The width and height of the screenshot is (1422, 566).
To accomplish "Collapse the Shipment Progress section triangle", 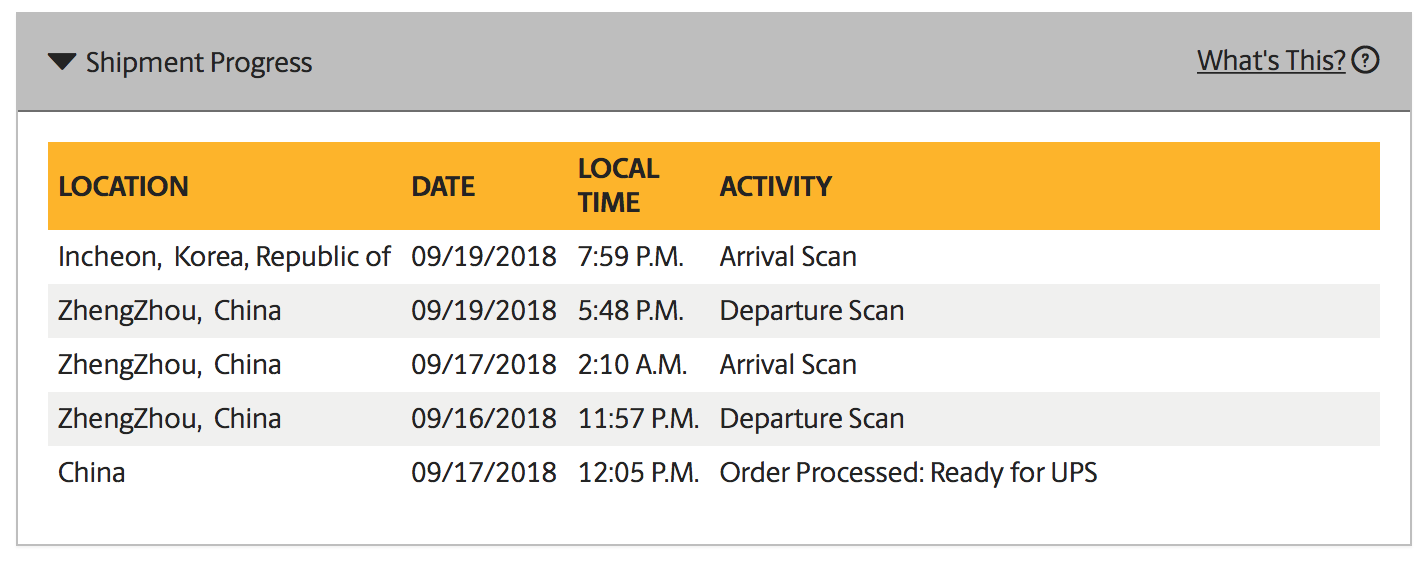I will pos(62,62).
